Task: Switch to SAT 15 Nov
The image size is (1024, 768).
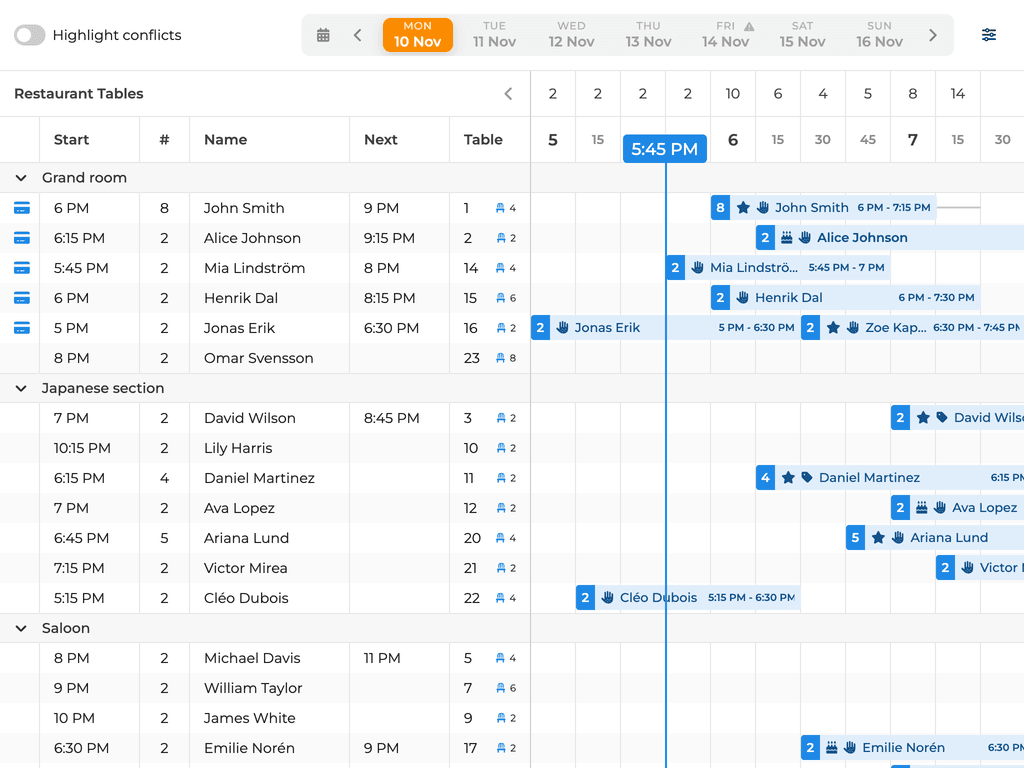Action: tap(802, 34)
